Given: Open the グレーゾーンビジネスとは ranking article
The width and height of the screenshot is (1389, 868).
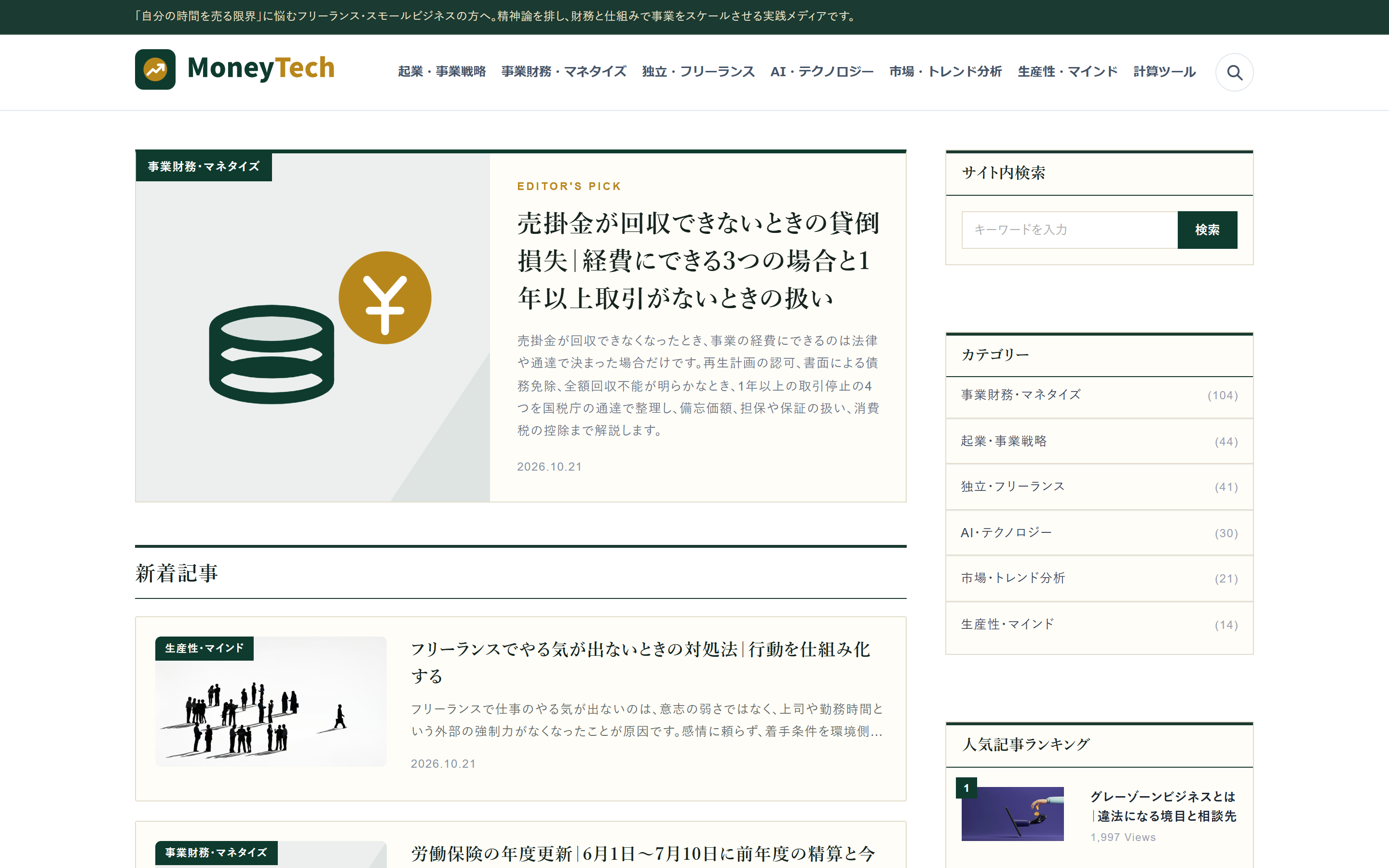Looking at the screenshot, I should (x=1163, y=806).
